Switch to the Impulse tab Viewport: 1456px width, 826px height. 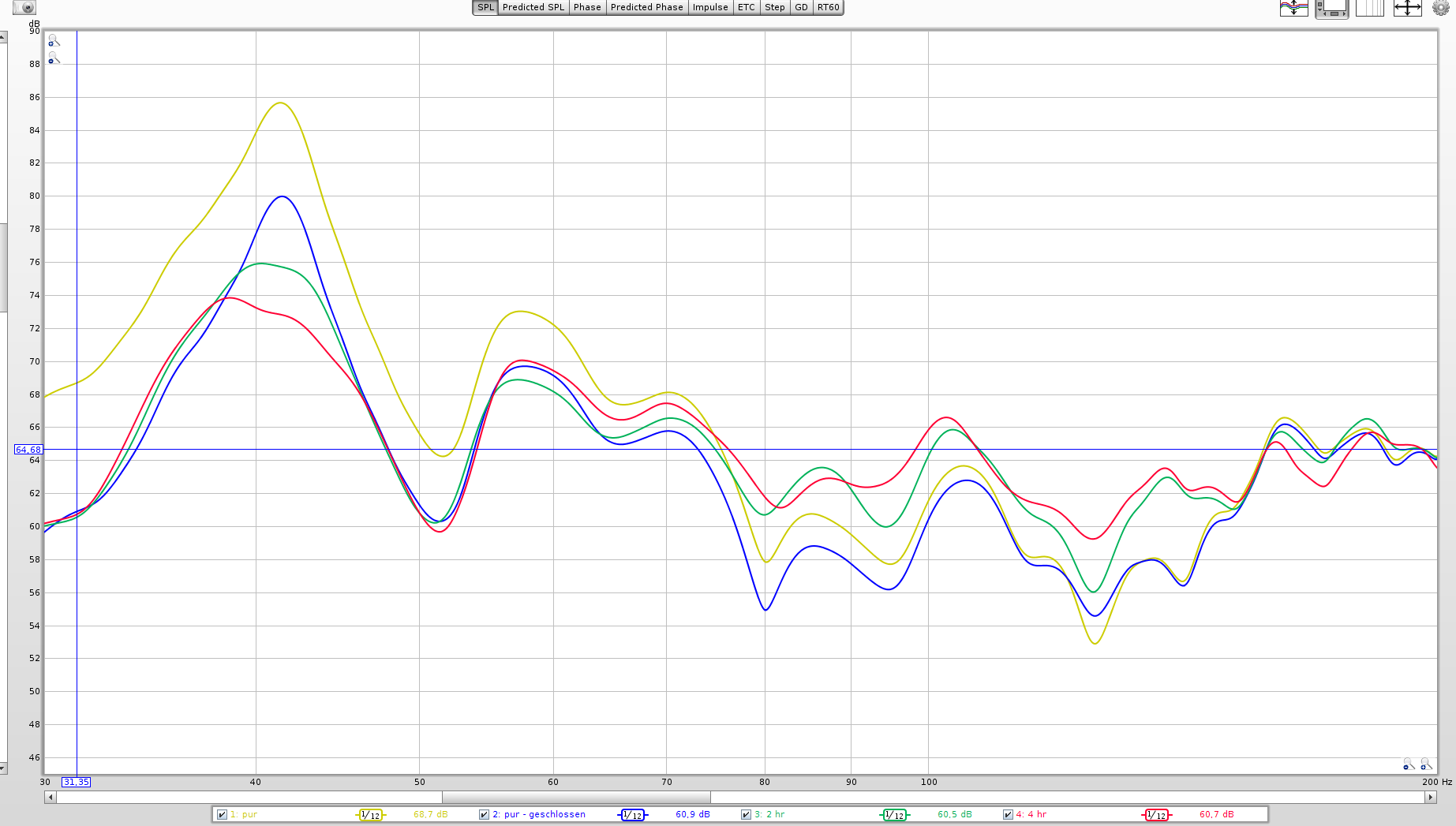pos(710,8)
